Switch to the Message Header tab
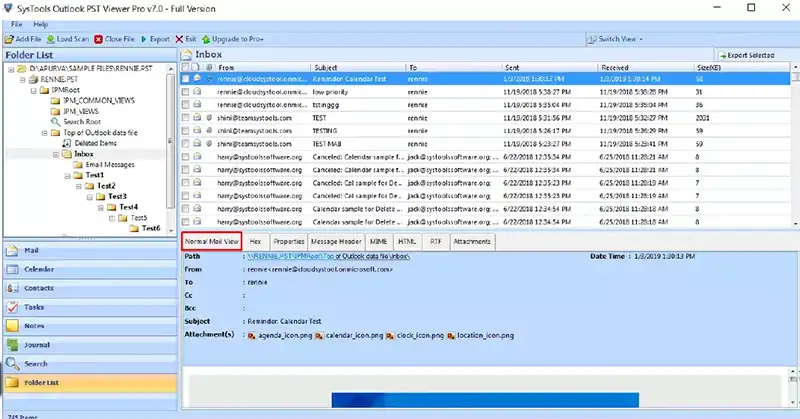 coord(336,241)
